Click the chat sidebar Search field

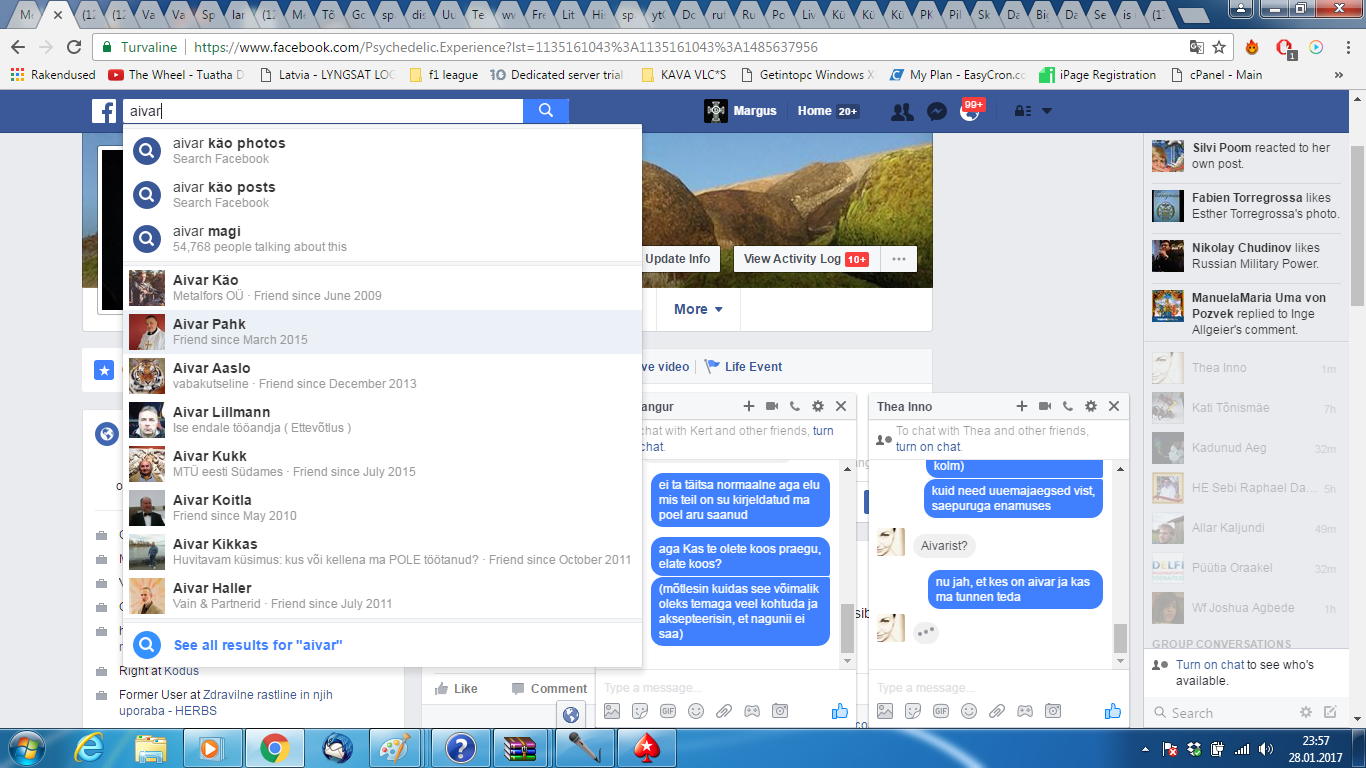click(x=1223, y=713)
